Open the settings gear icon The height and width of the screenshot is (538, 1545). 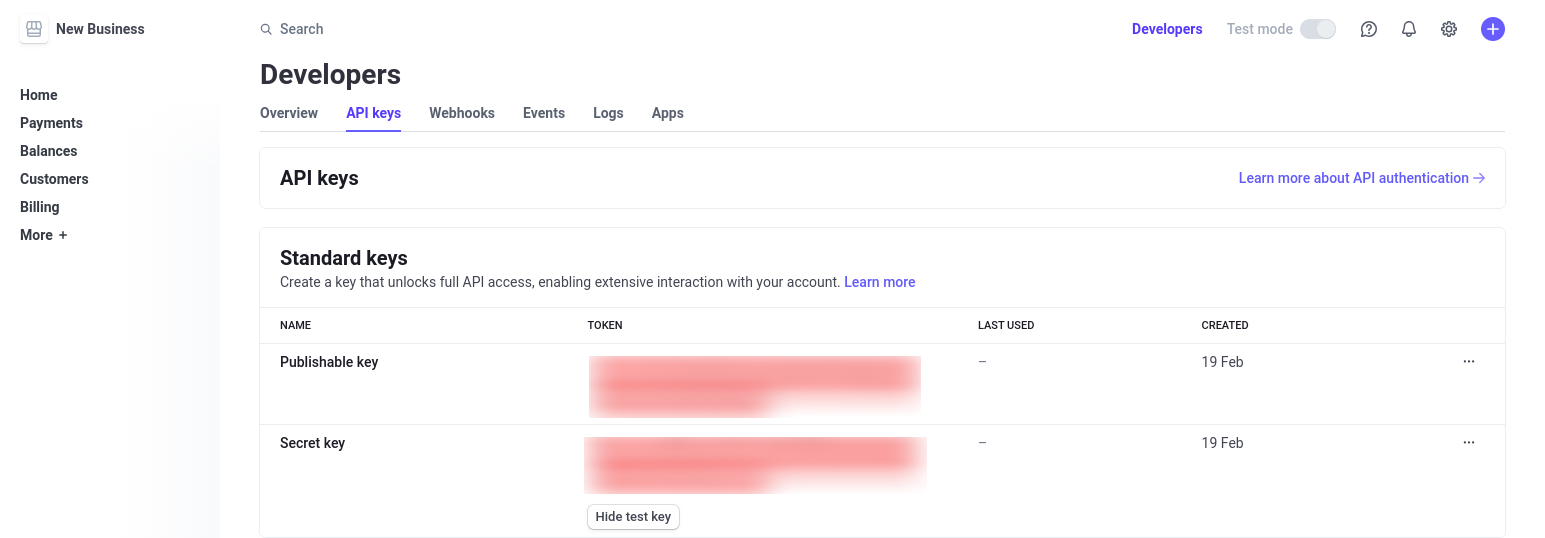click(1449, 29)
